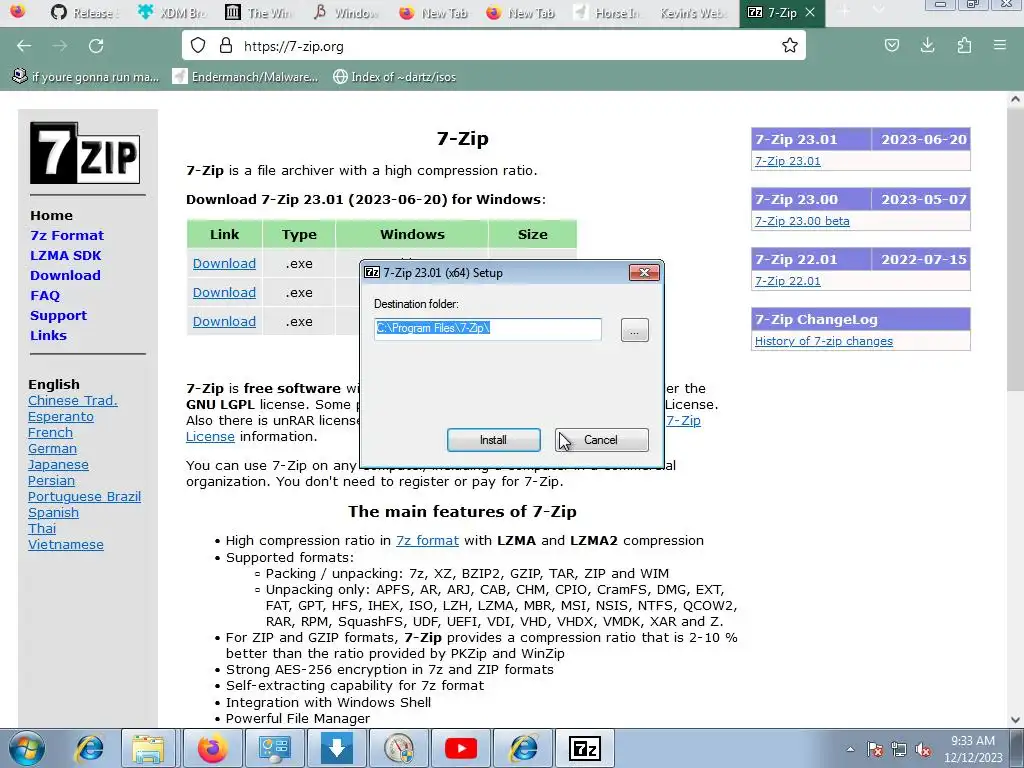
Task: Open LZMA SDK sidebar link
Action: pyautogui.click(x=65, y=255)
